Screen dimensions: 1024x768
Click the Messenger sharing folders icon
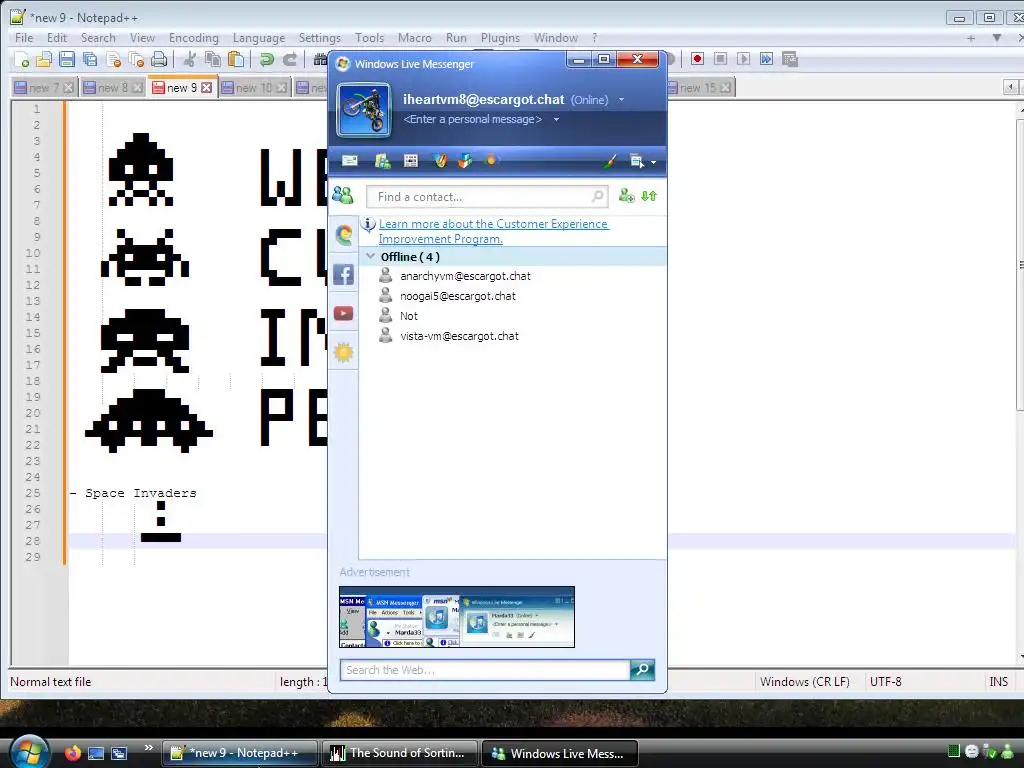(383, 161)
